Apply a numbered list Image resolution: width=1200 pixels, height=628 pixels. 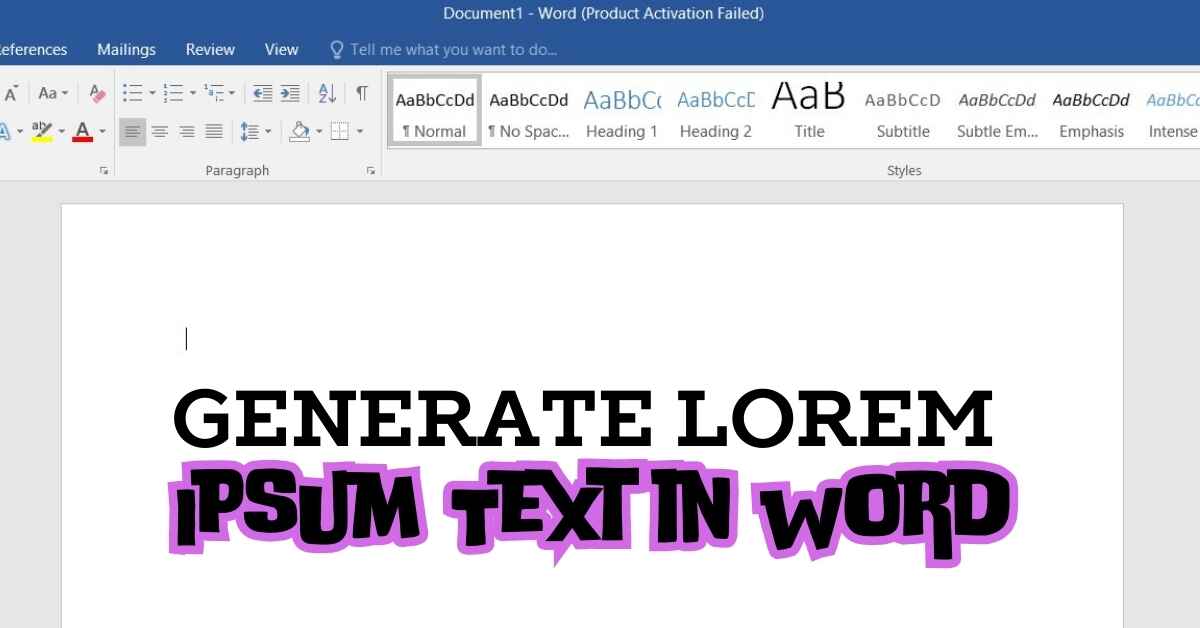pos(173,94)
